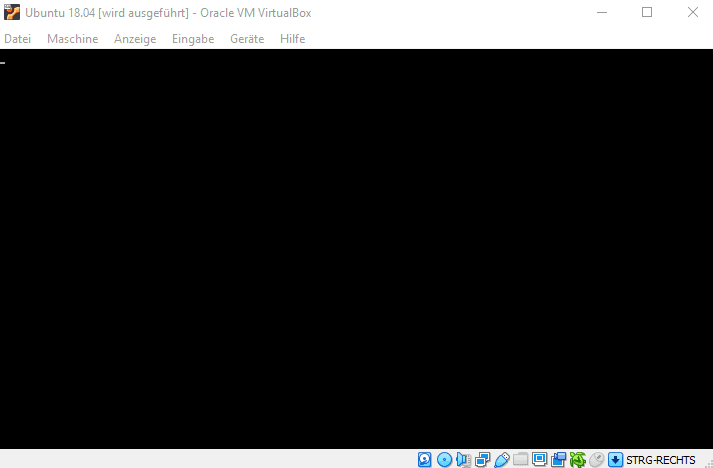Screen dimensions: 713x468
Task: Open the Eingabe menu
Action: 193,39
